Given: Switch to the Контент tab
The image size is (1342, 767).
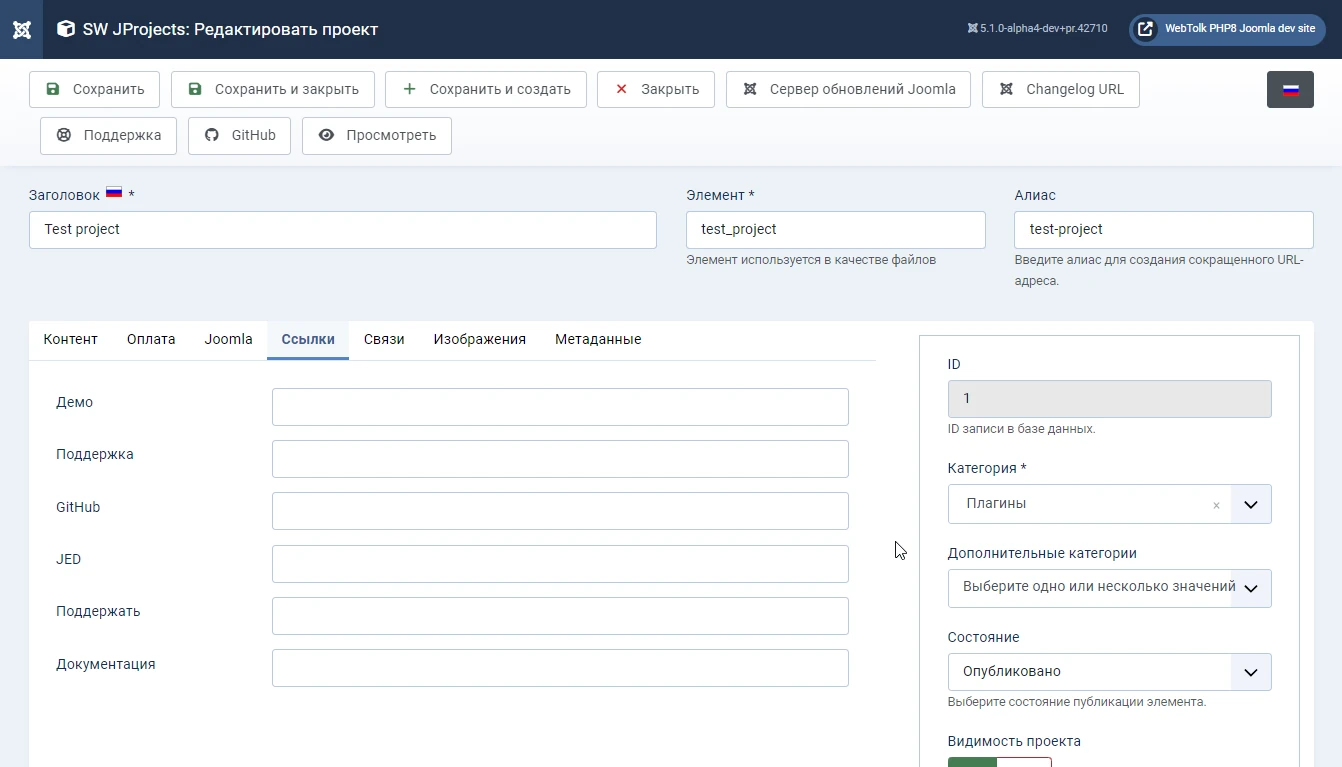Looking at the screenshot, I should [71, 339].
